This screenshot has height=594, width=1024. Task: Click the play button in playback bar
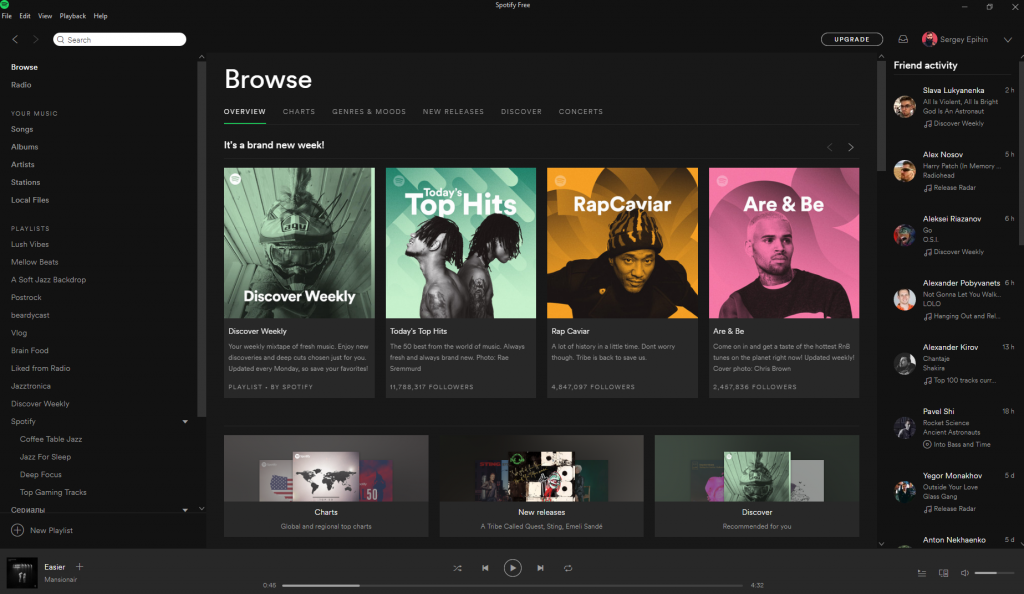(512, 568)
